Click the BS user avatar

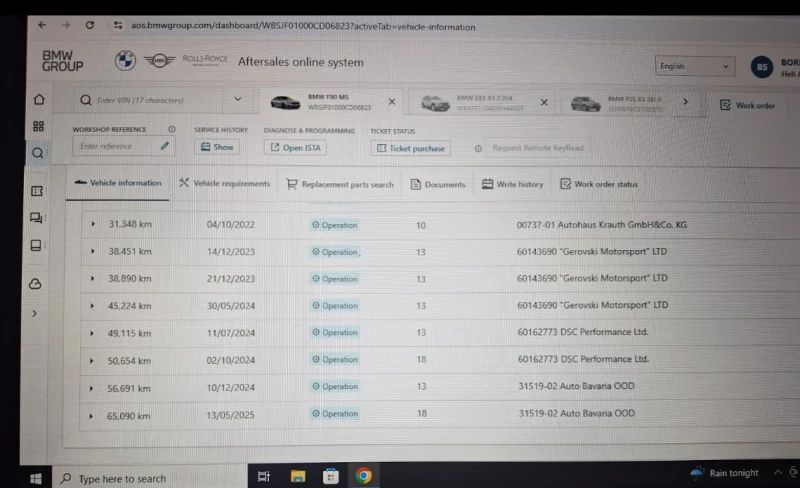pyautogui.click(x=762, y=67)
